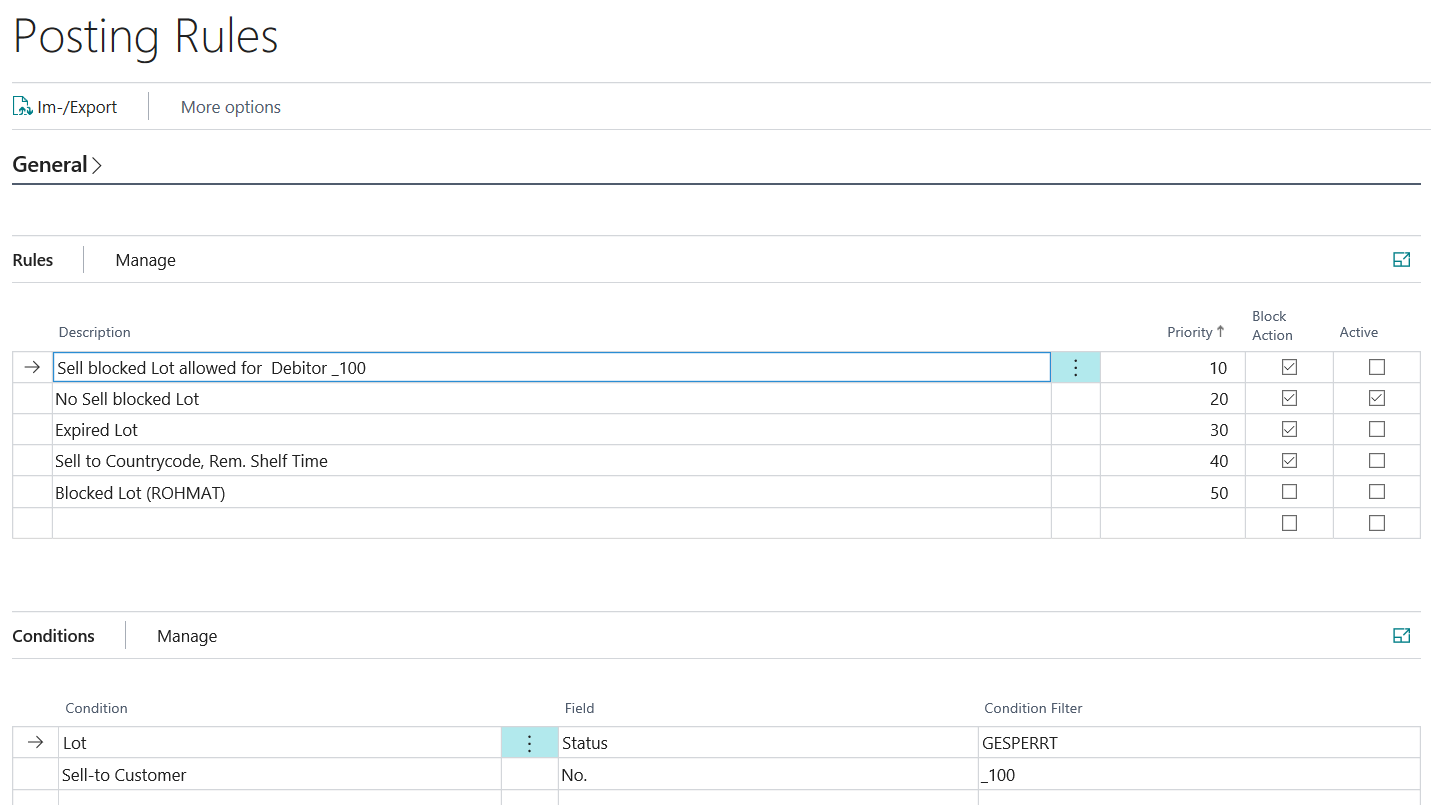1431x805 pixels.
Task: Sort by Priority column ascending arrow
Action: point(1221,332)
